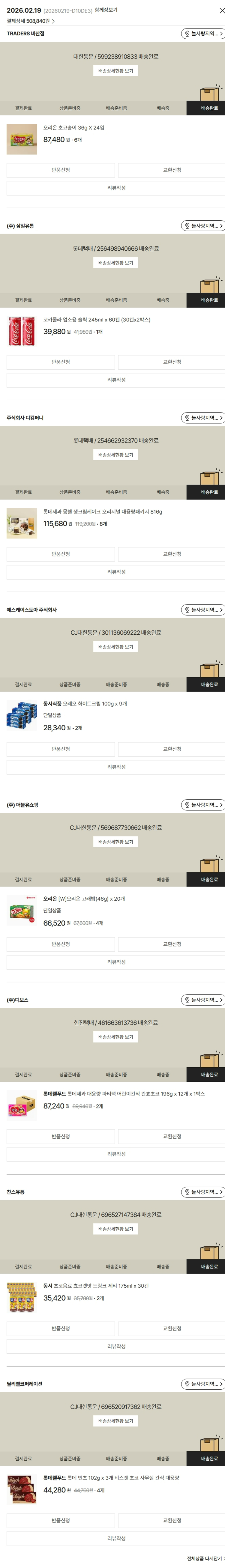Click the 동서 초코렛맛 드링크 제티 product image
This screenshot has height=1568, width=225.
click(21, 1298)
